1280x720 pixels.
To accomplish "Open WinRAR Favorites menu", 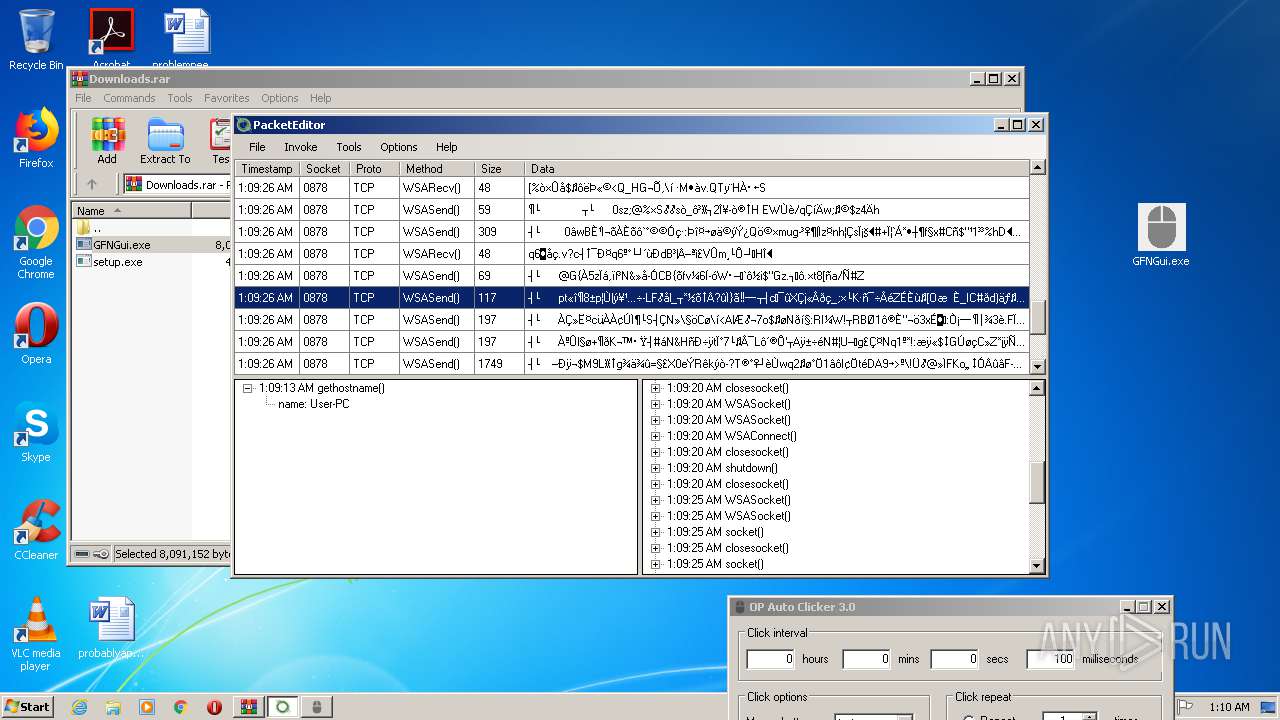I will click(227, 98).
